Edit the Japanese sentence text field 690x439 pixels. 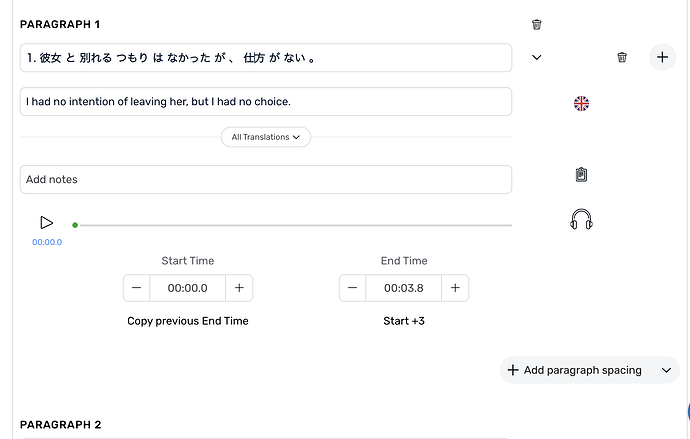click(266, 58)
